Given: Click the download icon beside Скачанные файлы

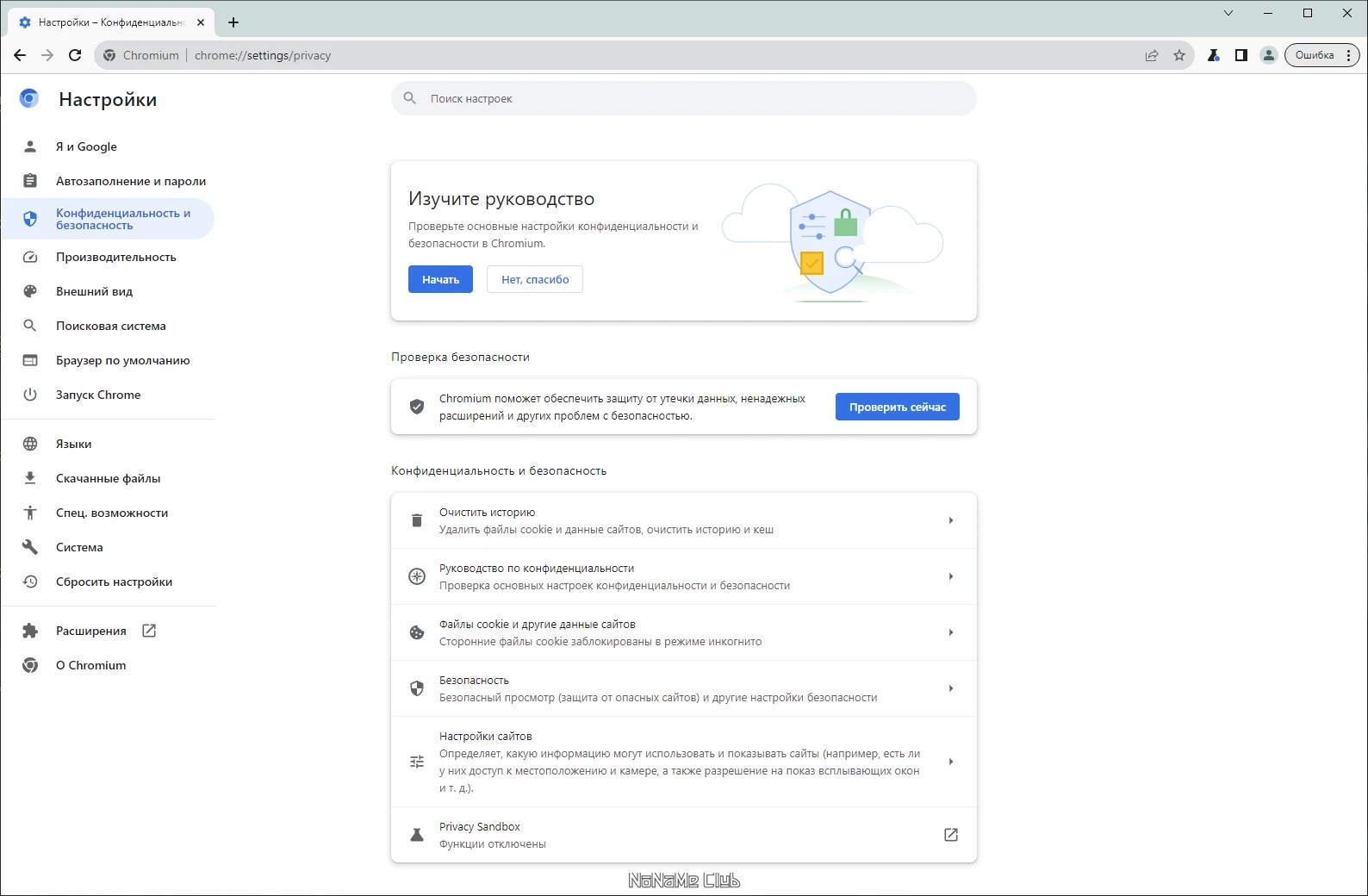Looking at the screenshot, I should 30,478.
